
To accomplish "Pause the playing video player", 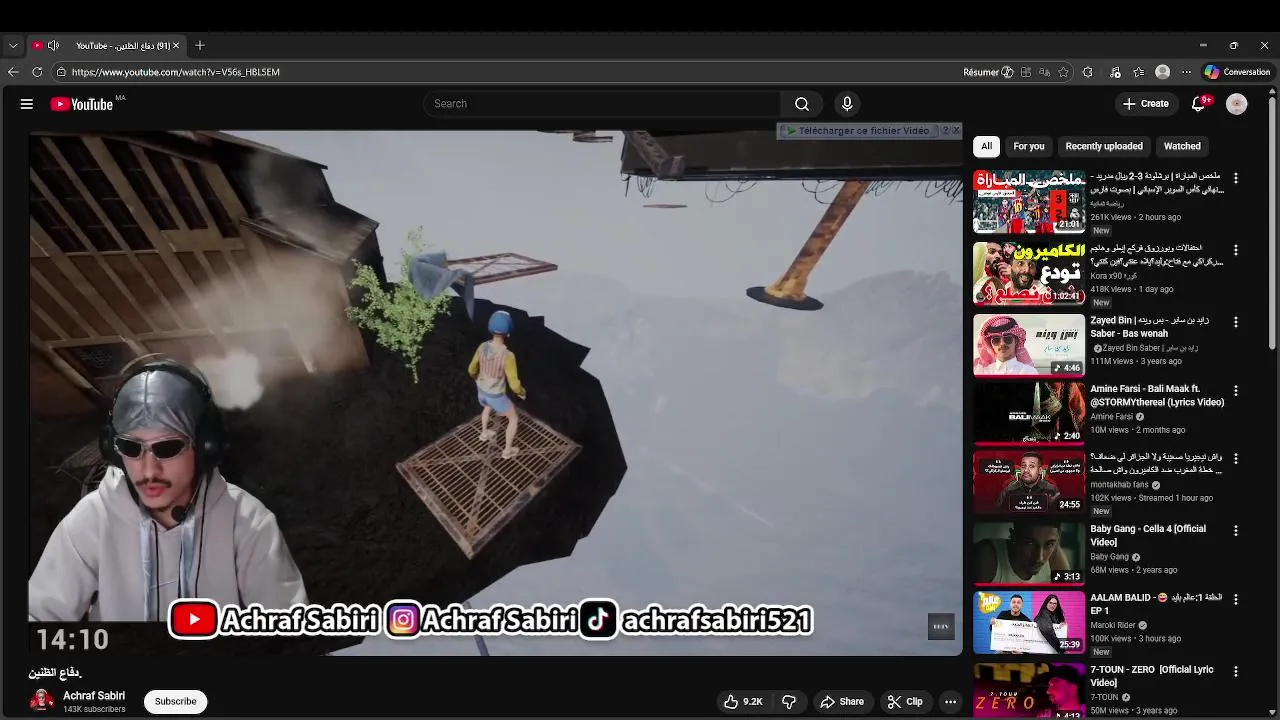I will tap(495, 392).
